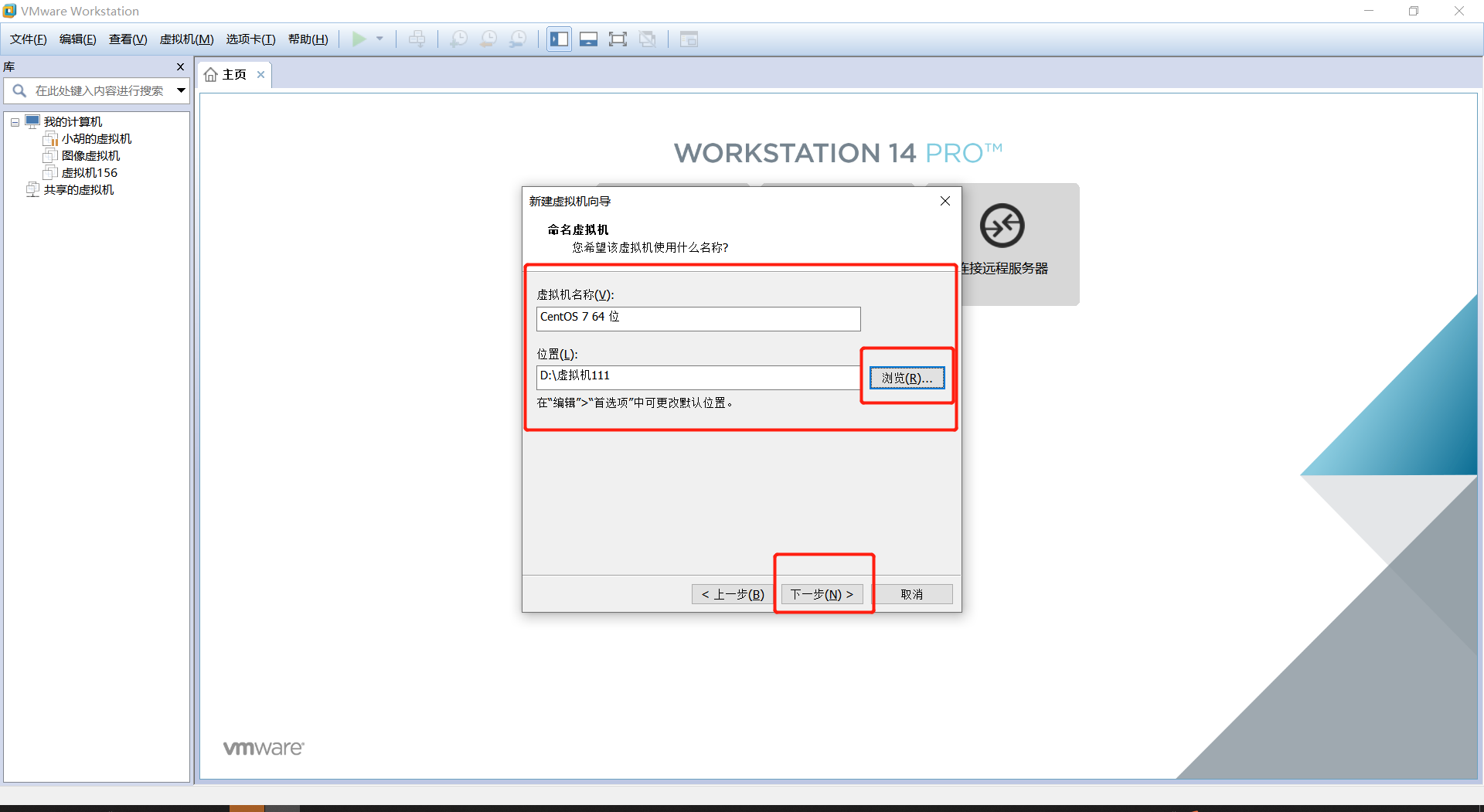1484x812 pixels.
Task: Toggle the thumbnail bar view icon
Action: [589, 39]
